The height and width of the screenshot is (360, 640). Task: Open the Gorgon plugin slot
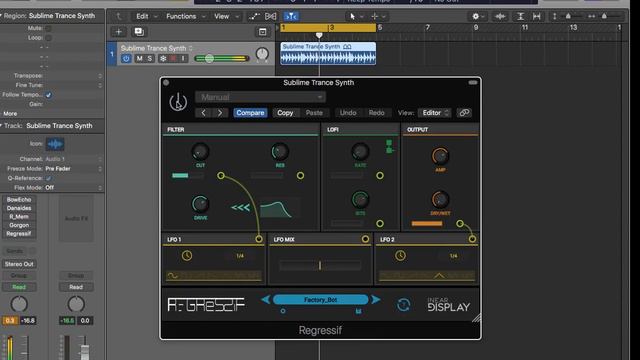coord(19,225)
